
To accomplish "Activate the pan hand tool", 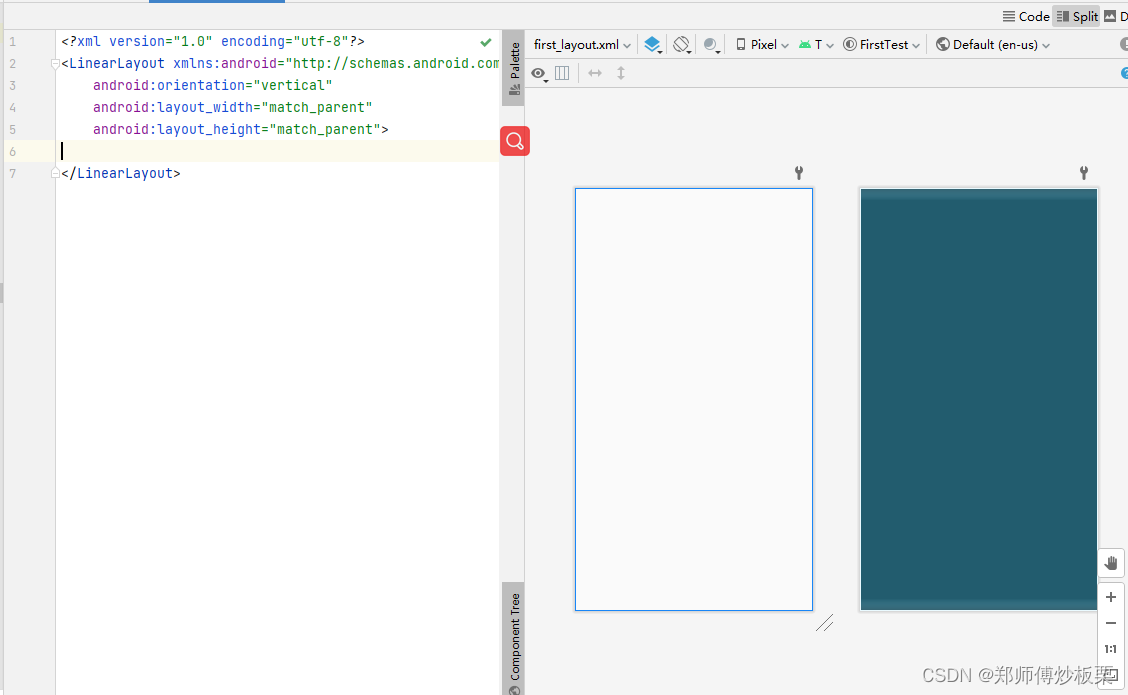I will point(1111,563).
